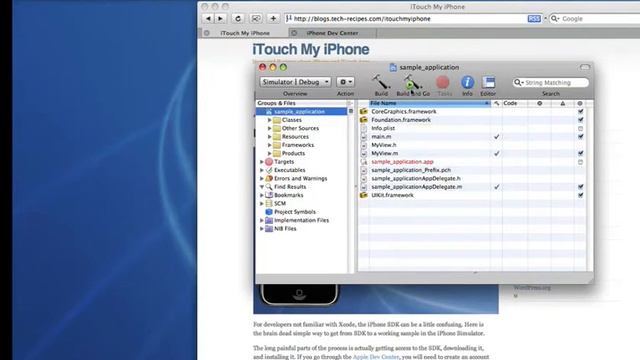This screenshot has width=640, height=360.
Task: Open the Editor toolbar icon
Action: click(488, 82)
